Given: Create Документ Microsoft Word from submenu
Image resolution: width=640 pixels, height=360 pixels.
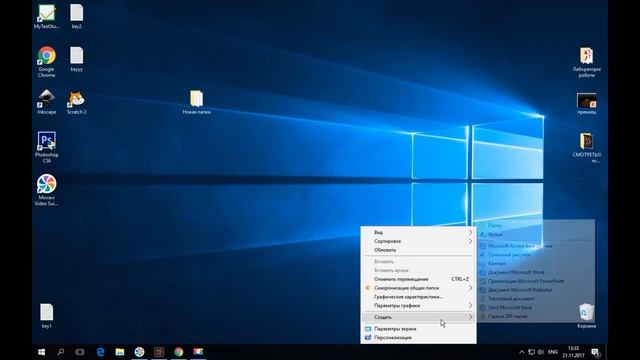Looking at the screenshot, I should point(536,272).
